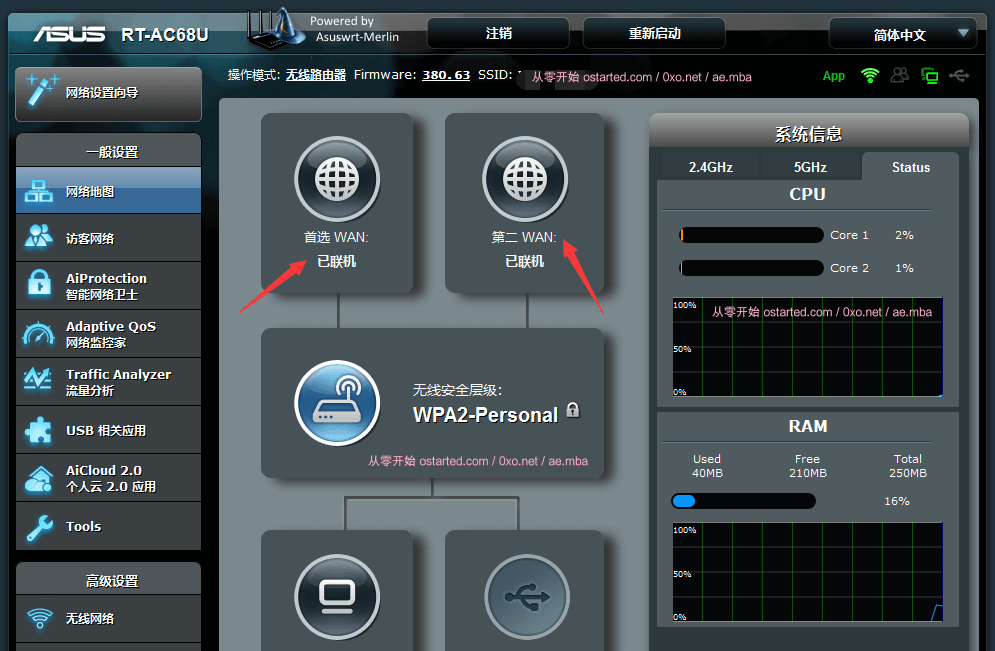This screenshot has width=995, height=651.
Task: Click the green LAN monitors status icon
Action: pyautogui.click(x=929, y=76)
